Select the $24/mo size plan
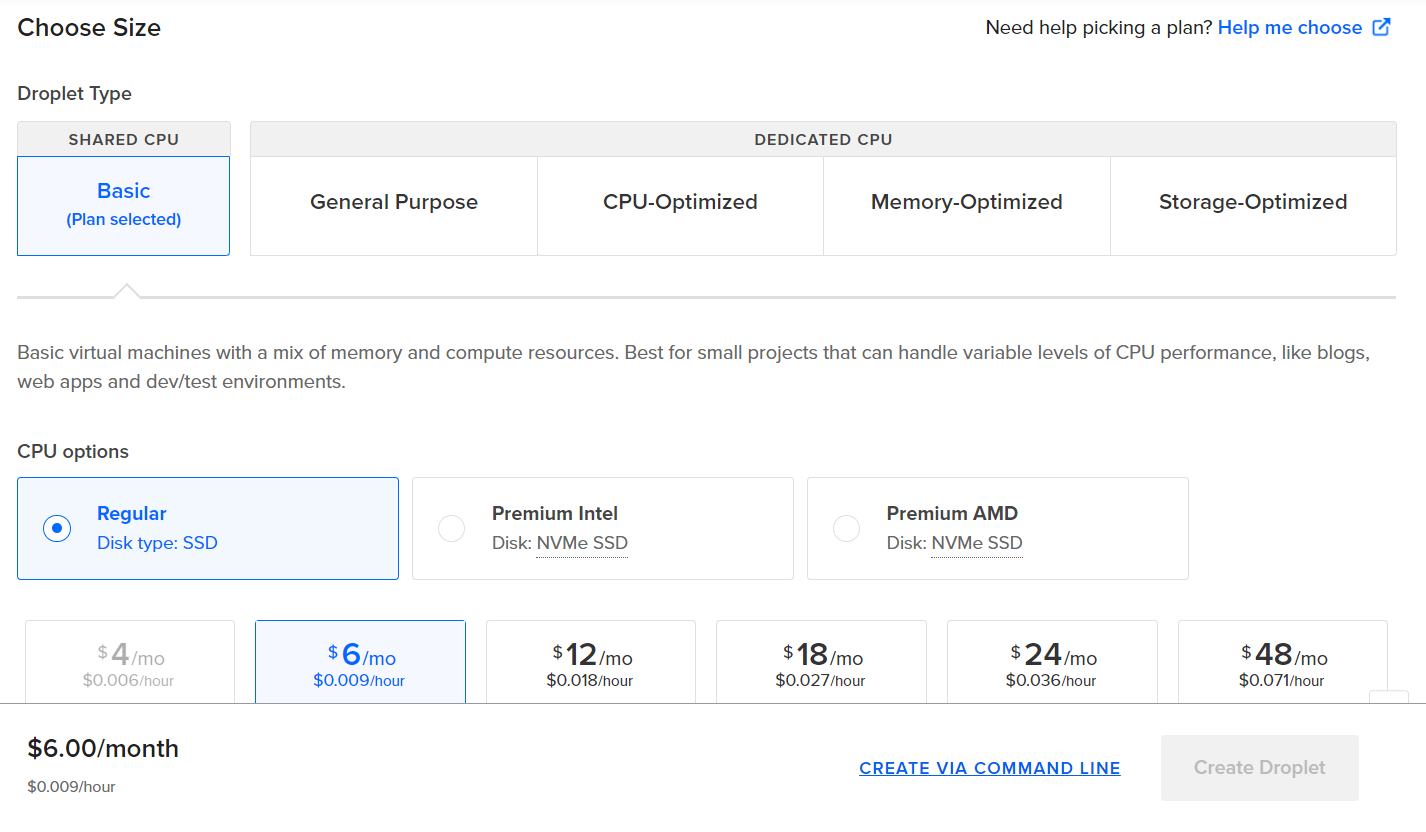The width and height of the screenshot is (1426, 832). 1052,662
